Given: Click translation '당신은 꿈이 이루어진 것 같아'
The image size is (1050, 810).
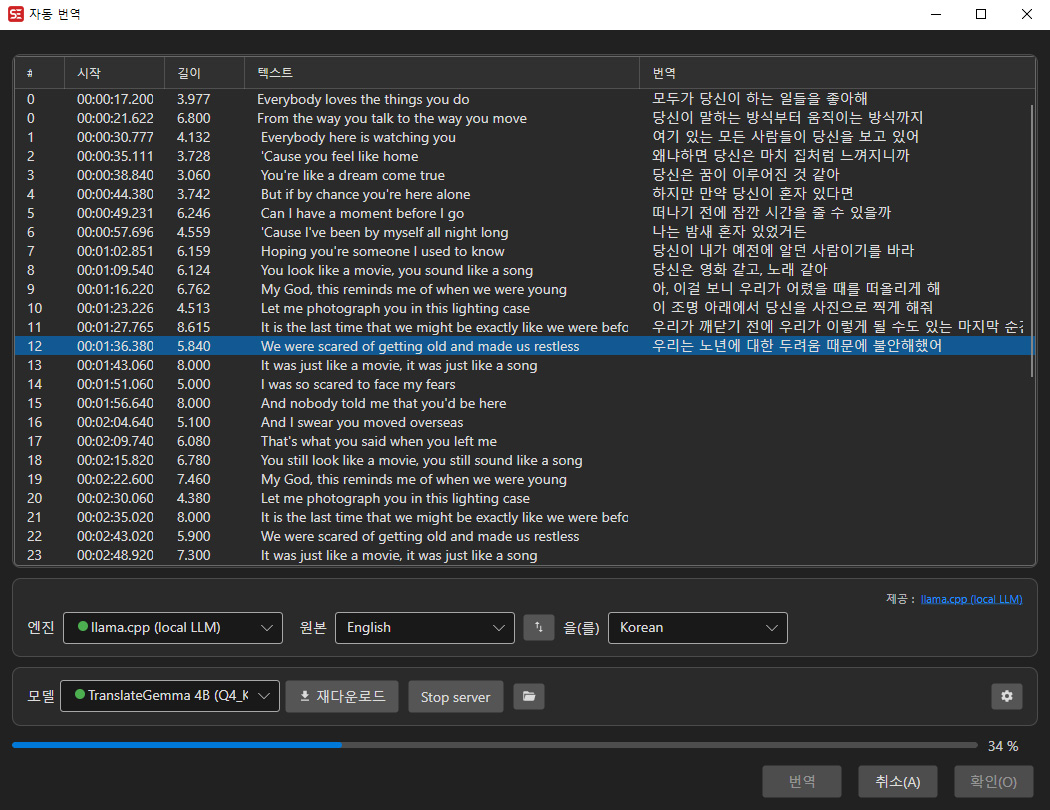Looking at the screenshot, I should [x=745, y=175].
